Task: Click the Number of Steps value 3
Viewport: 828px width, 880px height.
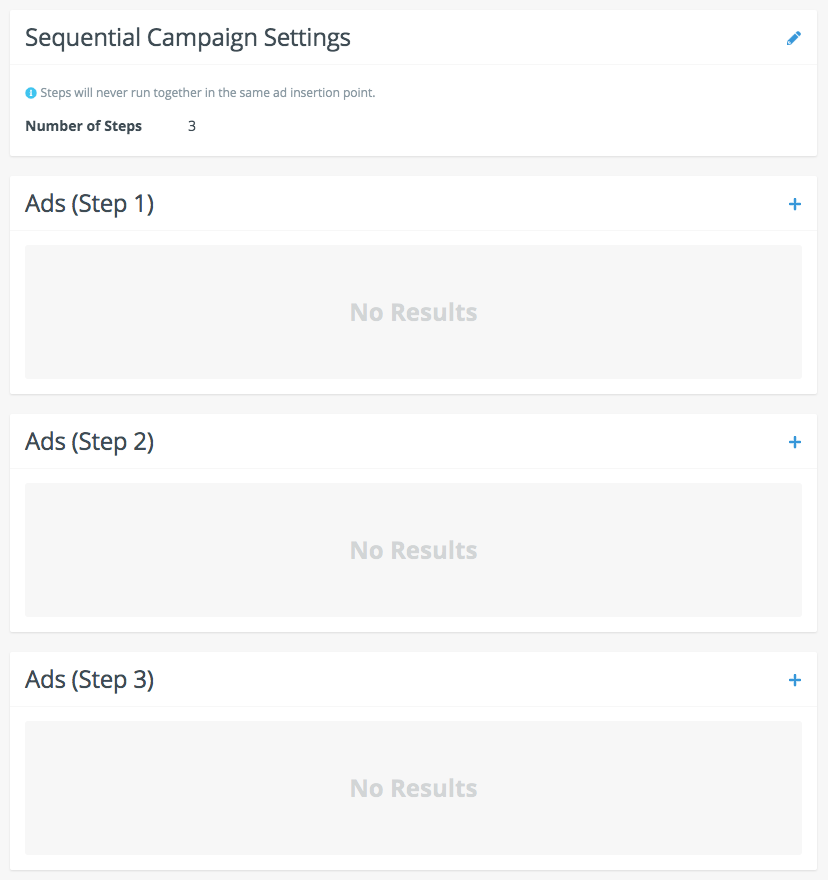Action: (192, 126)
